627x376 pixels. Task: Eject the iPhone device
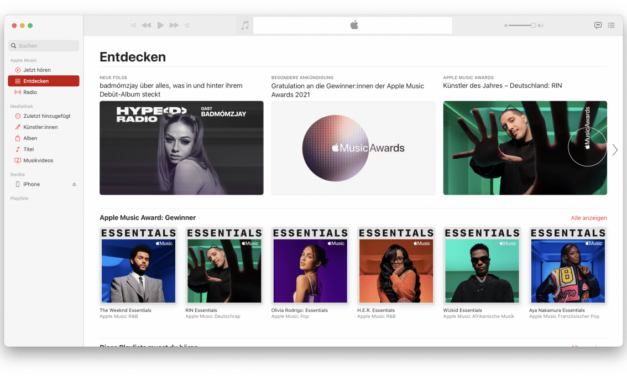[x=74, y=184]
